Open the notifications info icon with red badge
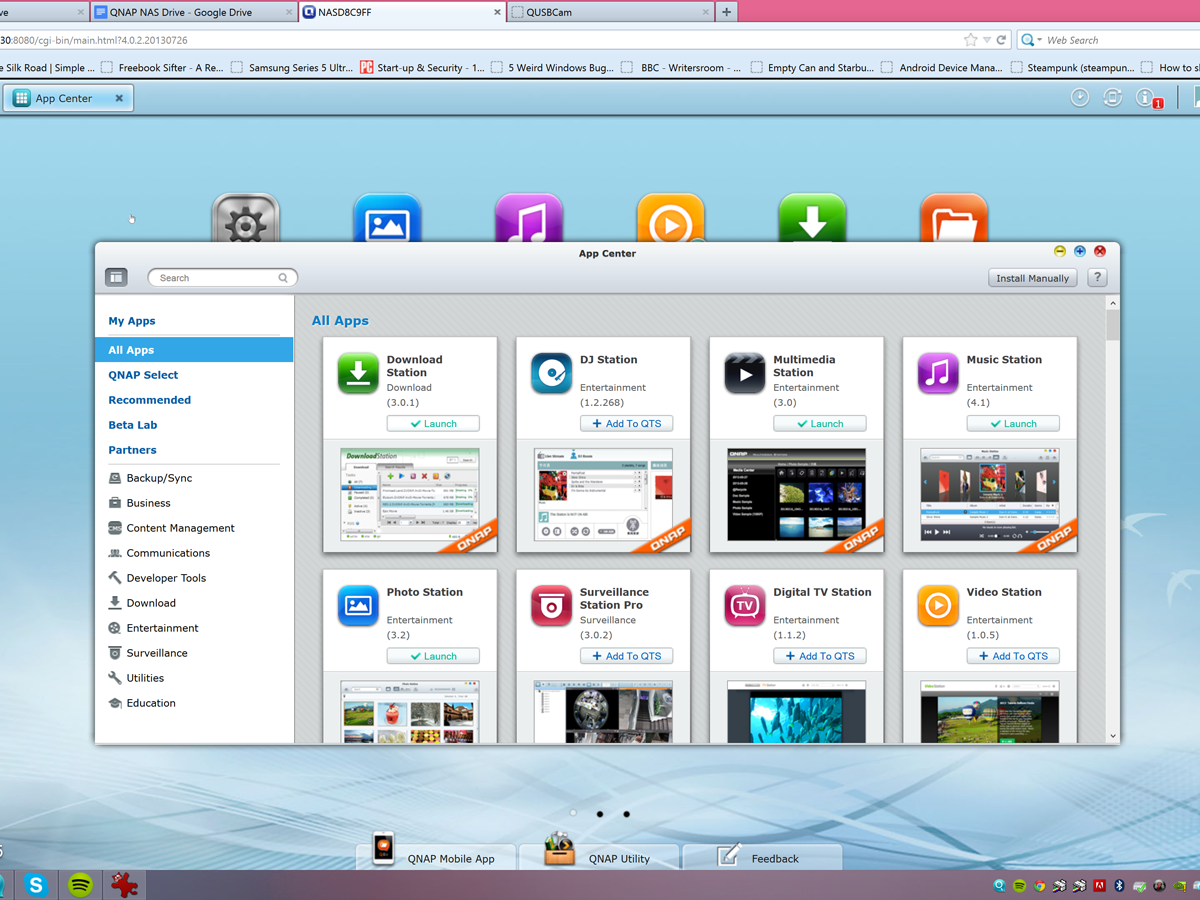This screenshot has width=1200, height=900. click(x=1147, y=98)
